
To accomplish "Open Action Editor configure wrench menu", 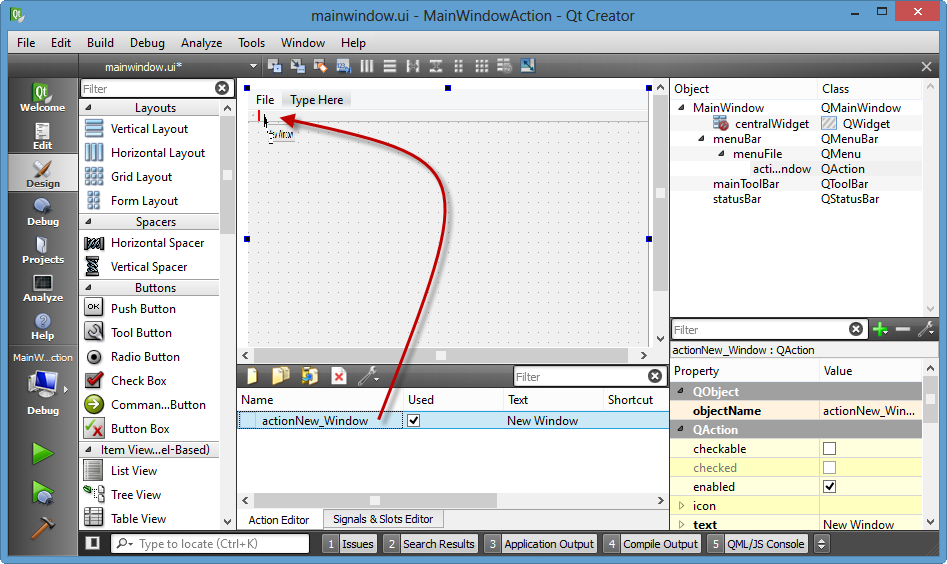I will tap(368, 376).
